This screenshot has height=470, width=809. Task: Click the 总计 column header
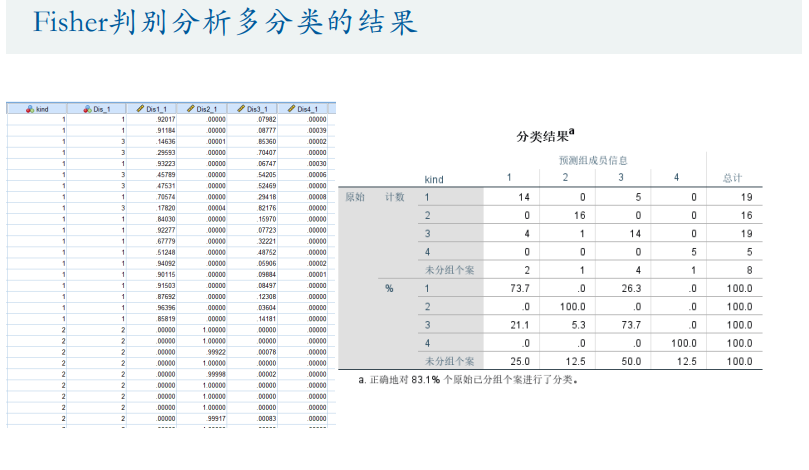pyautogui.click(x=732, y=178)
